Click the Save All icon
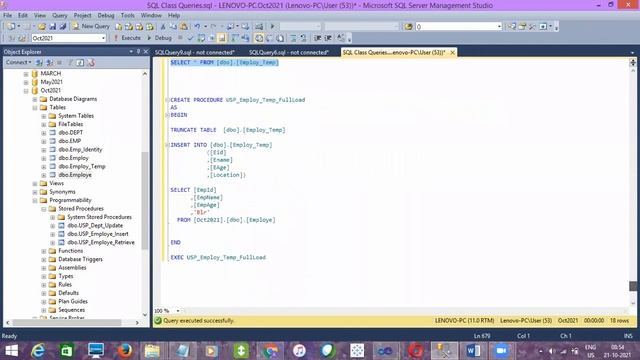Screen dimensions: 640x360 (x=62, y=27)
